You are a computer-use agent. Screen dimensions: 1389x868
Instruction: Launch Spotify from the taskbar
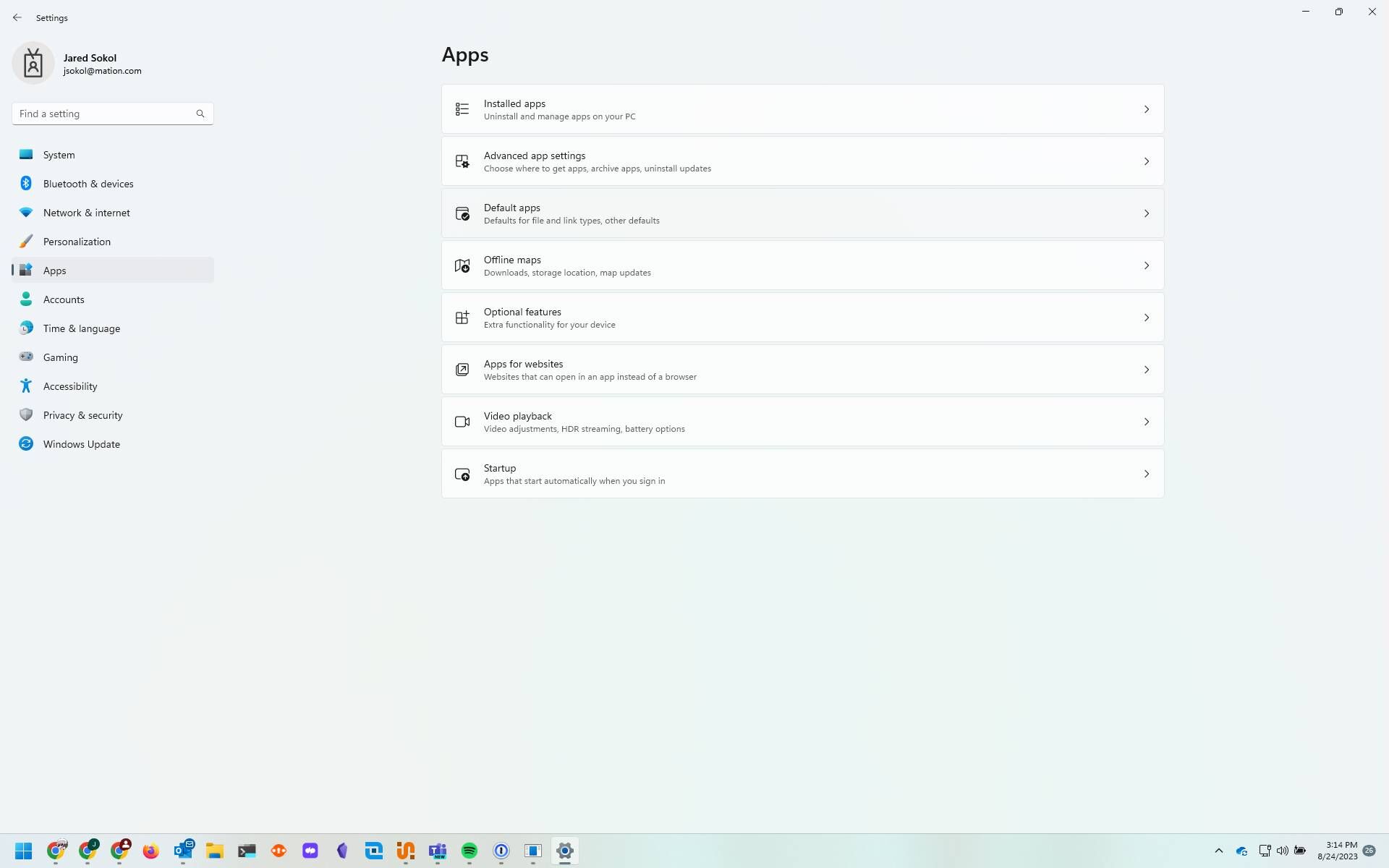coord(470,851)
